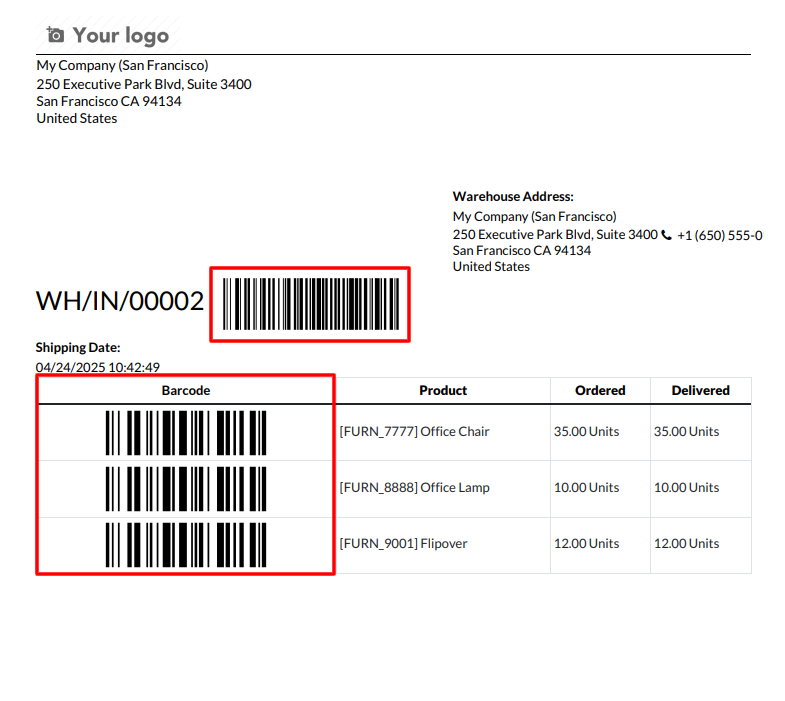
Task: Click header 'United States' line
Action: point(77,119)
